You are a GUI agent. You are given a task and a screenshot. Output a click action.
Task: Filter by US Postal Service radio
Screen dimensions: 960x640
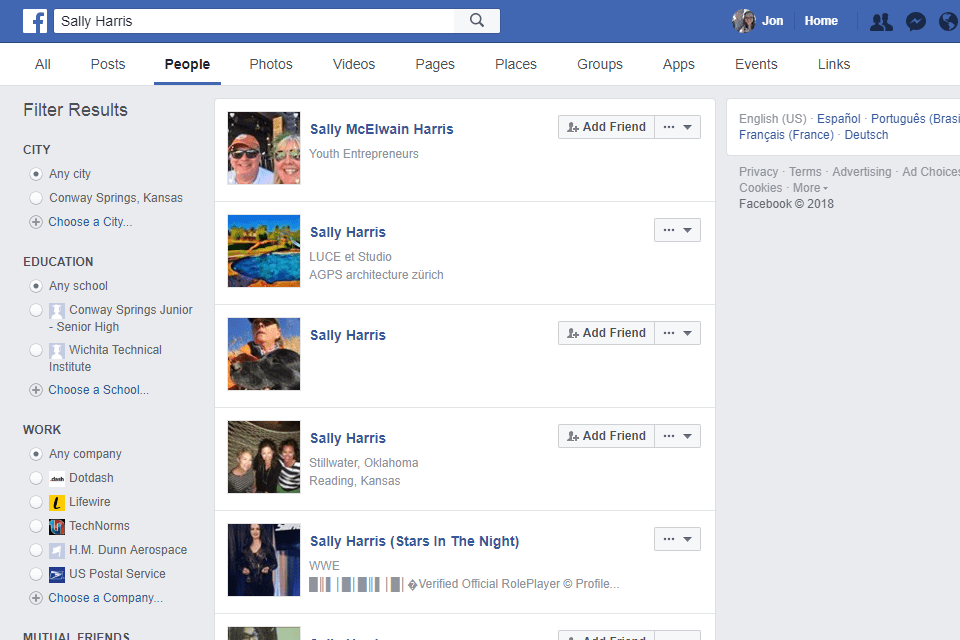36,574
